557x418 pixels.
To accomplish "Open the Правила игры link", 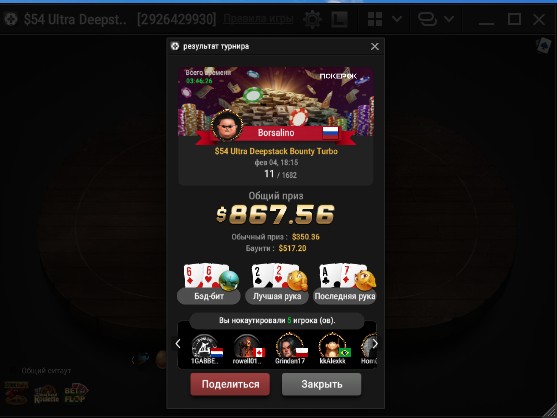I will click(258, 19).
